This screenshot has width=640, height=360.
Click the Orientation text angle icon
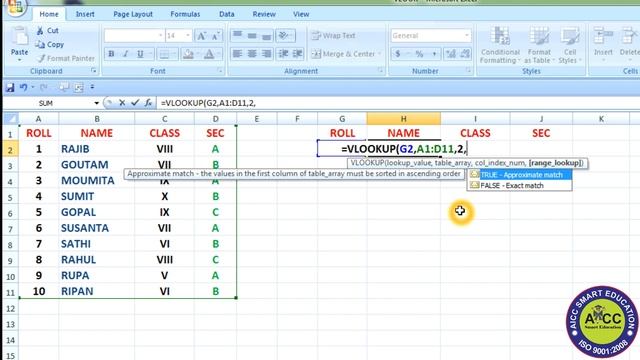point(284,36)
